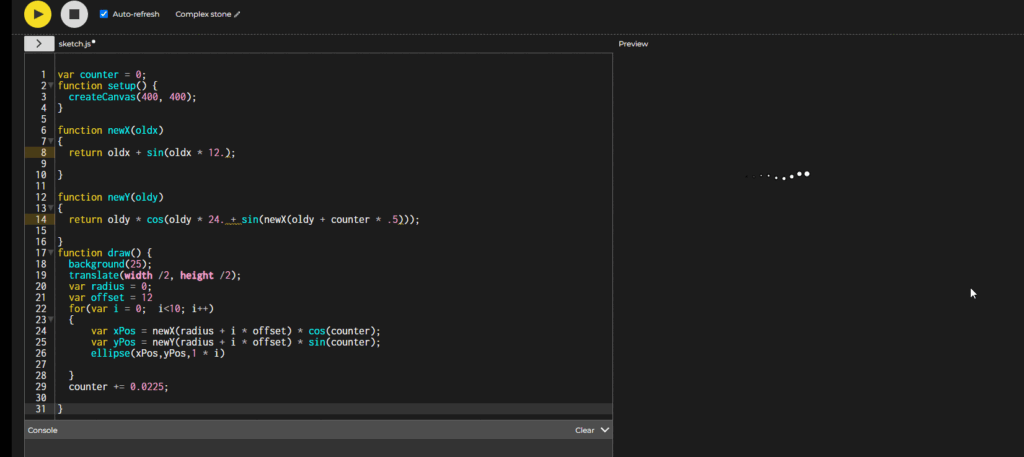Stop the running sketch
Screen dimensions: 1024x457
[x=74, y=14]
